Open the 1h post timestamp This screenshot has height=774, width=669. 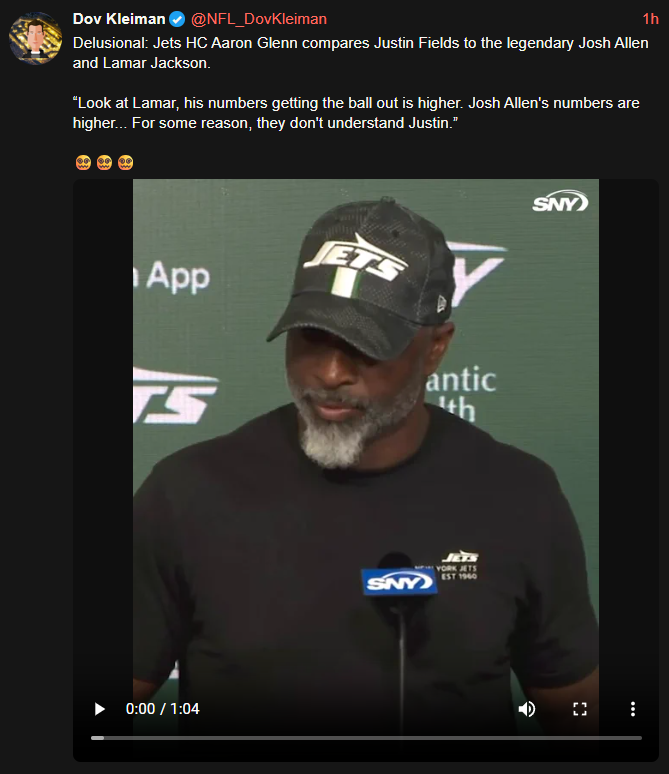coord(651,19)
